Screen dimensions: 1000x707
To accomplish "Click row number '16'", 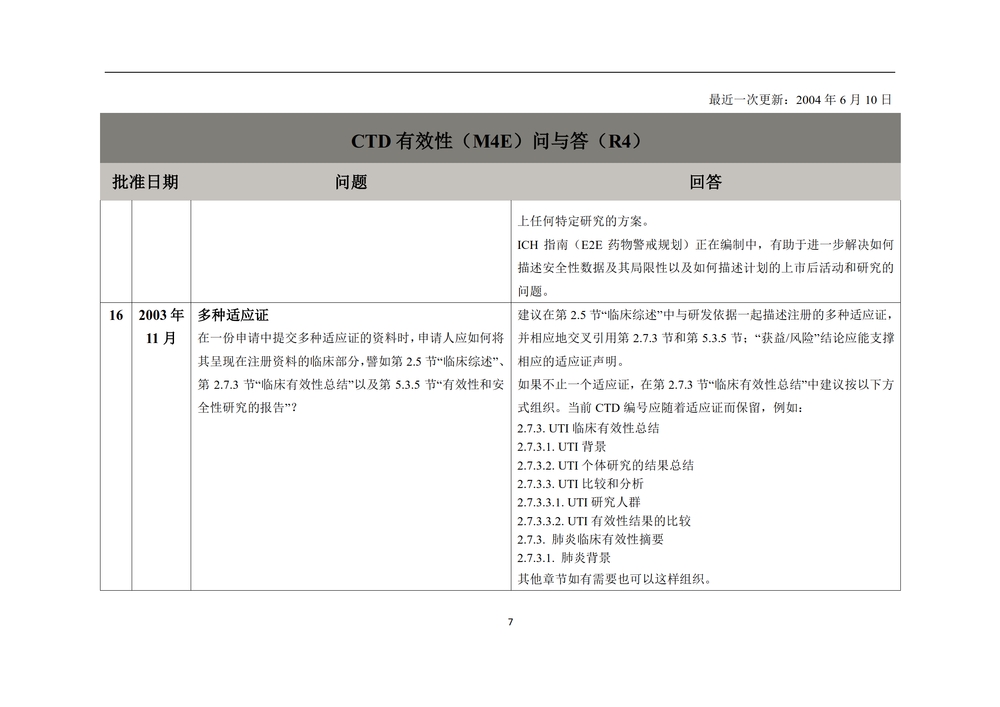I will click(x=116, y=315).
